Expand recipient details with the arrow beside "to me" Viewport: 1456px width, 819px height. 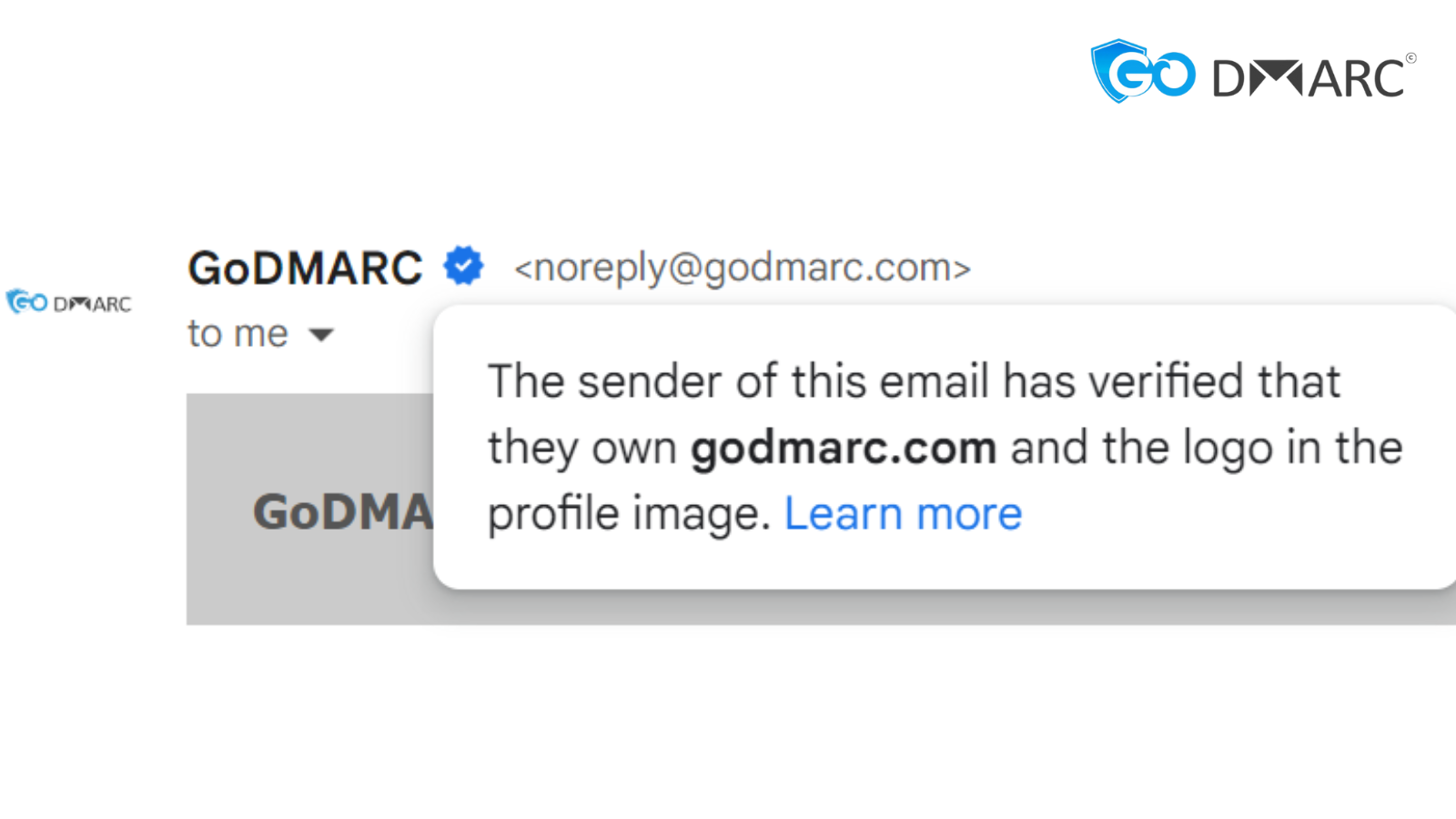tap(321, 335)
